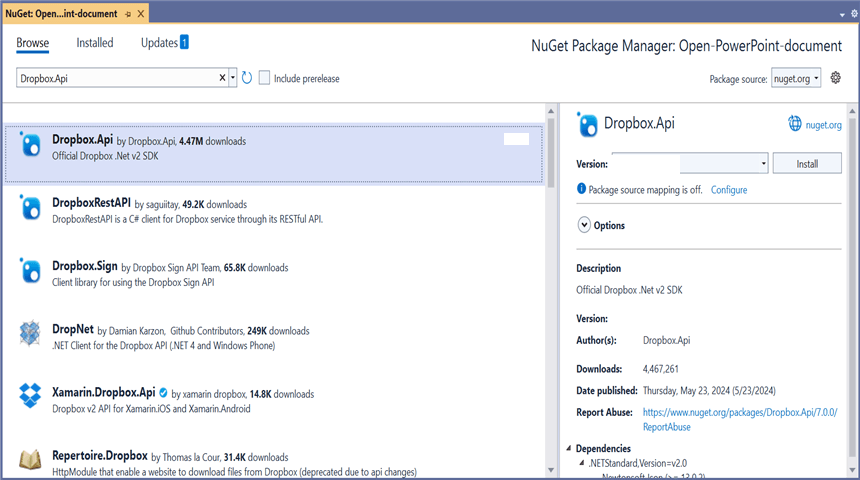Screen dimensions: 860x480
Task: Select the Repertoire.Dropbox book icon
Action: tap(30, 459)
